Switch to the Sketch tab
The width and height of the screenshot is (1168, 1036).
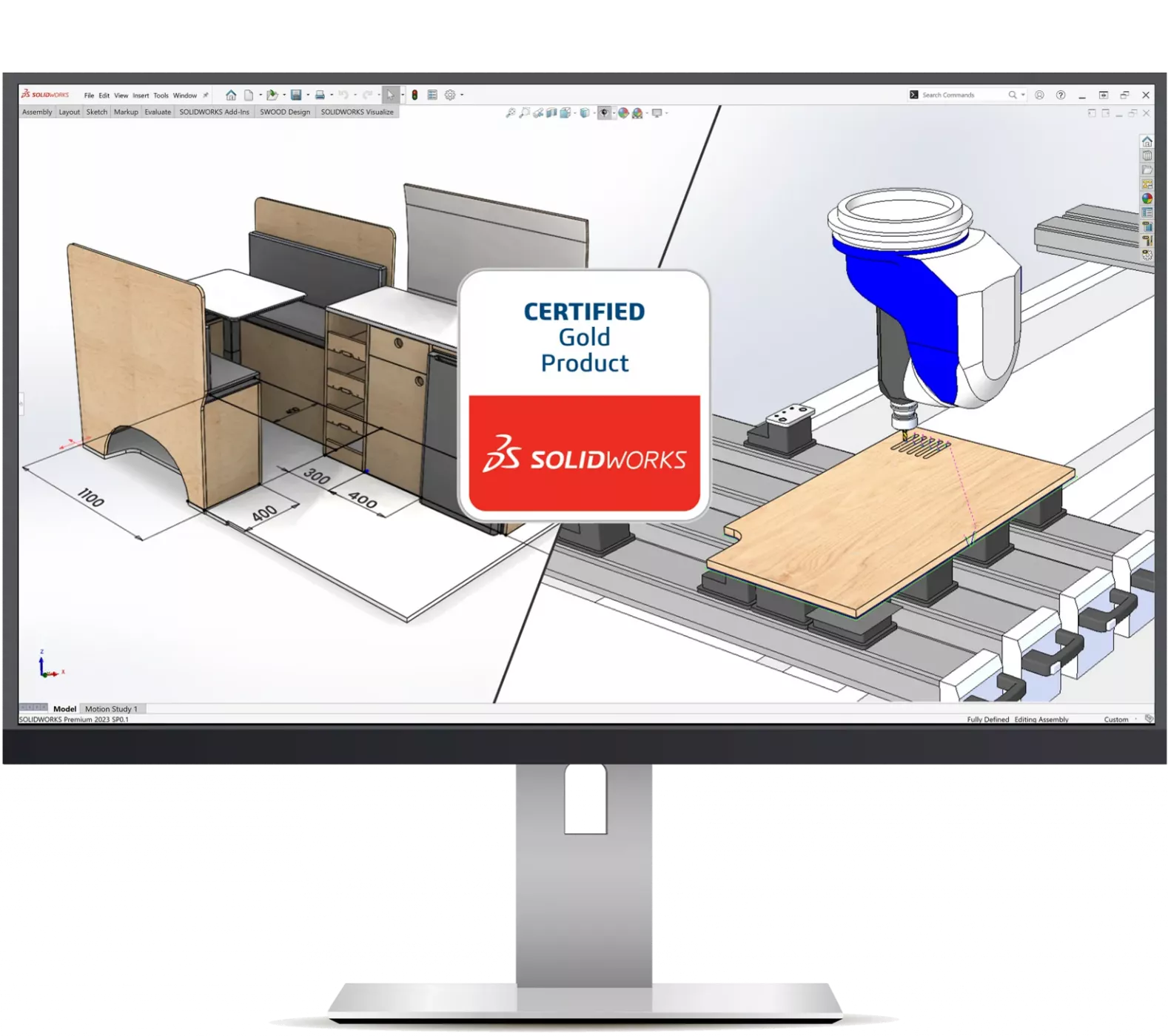coord(96,112)
